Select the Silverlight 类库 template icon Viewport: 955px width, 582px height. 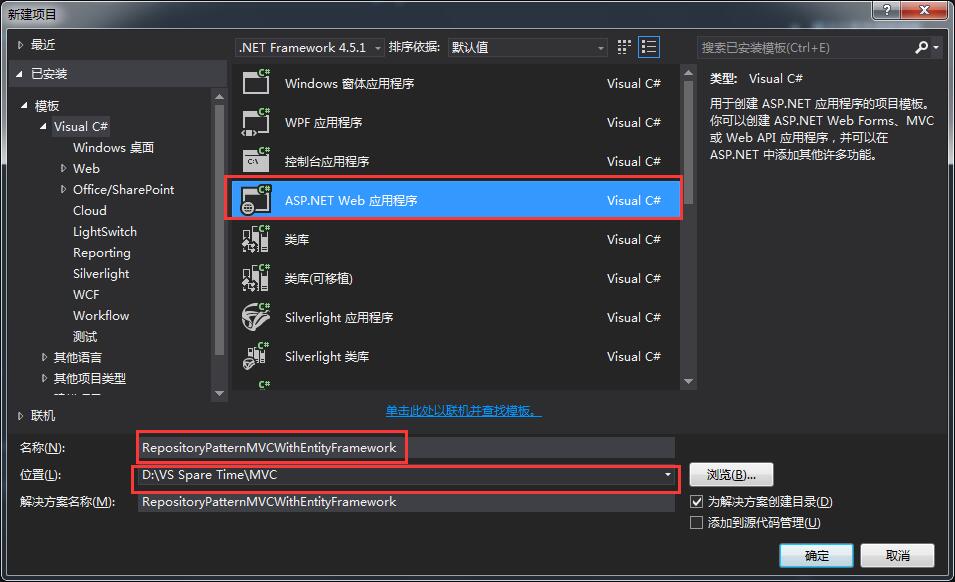coord(256,356)
